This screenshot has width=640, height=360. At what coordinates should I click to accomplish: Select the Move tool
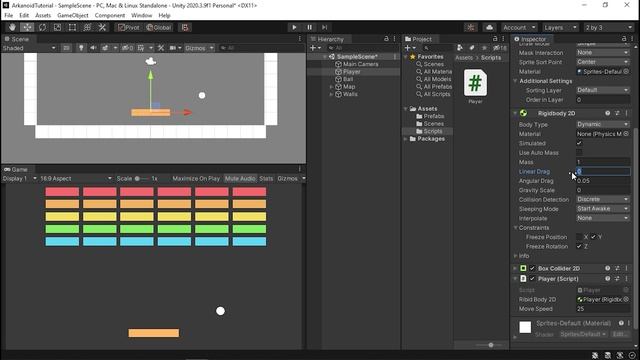[27, 27]
